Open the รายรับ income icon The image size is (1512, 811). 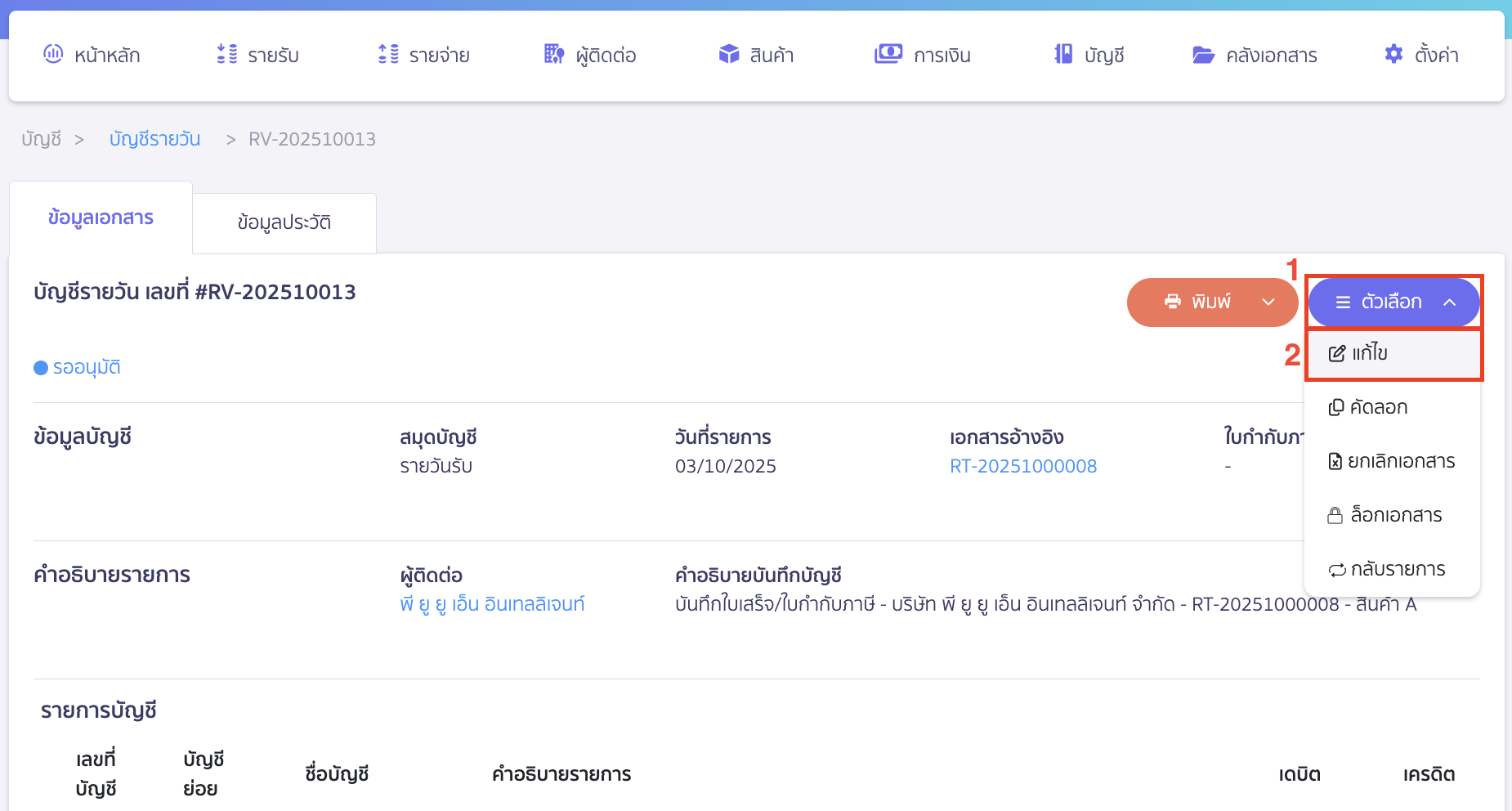pos(226,54)
